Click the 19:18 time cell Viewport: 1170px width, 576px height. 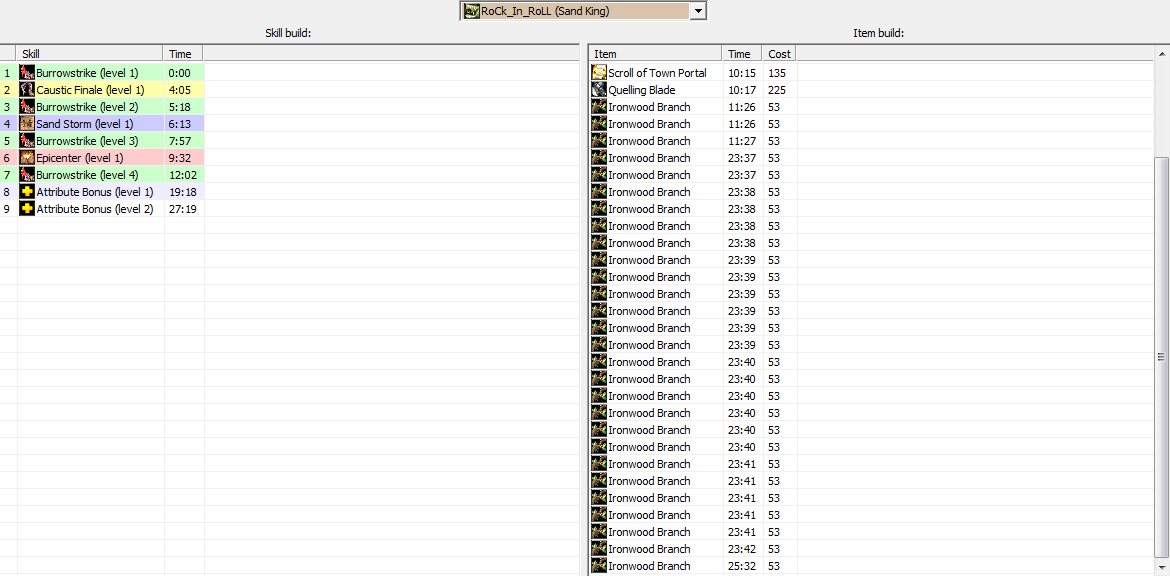click(184, 192)
